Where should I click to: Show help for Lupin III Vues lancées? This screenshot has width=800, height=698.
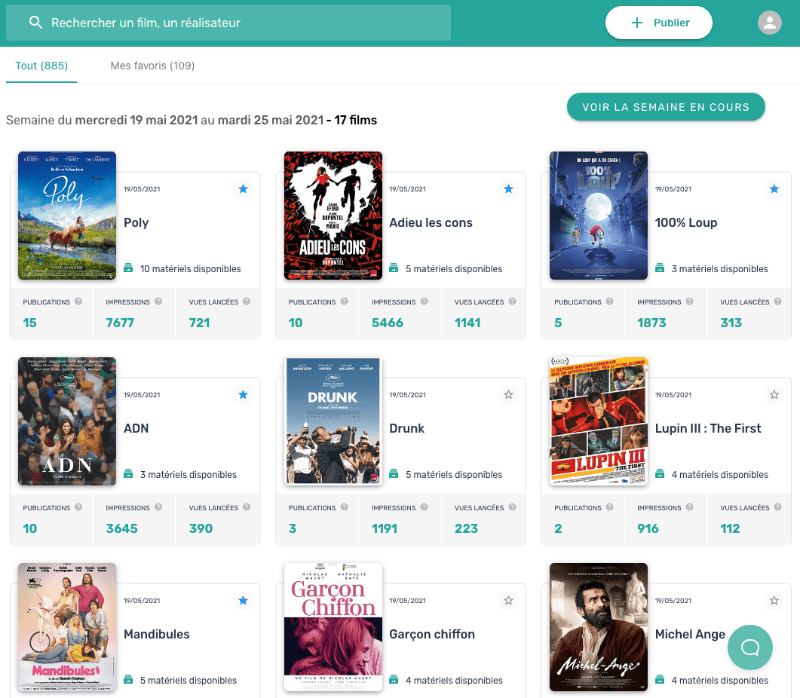778,507
